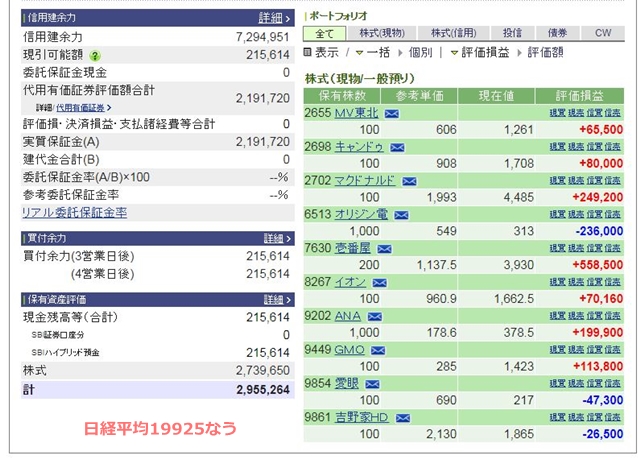Switch to the CW tab
Screen dimensions: 640x459
pyautogui.click(x=603, y=33)
